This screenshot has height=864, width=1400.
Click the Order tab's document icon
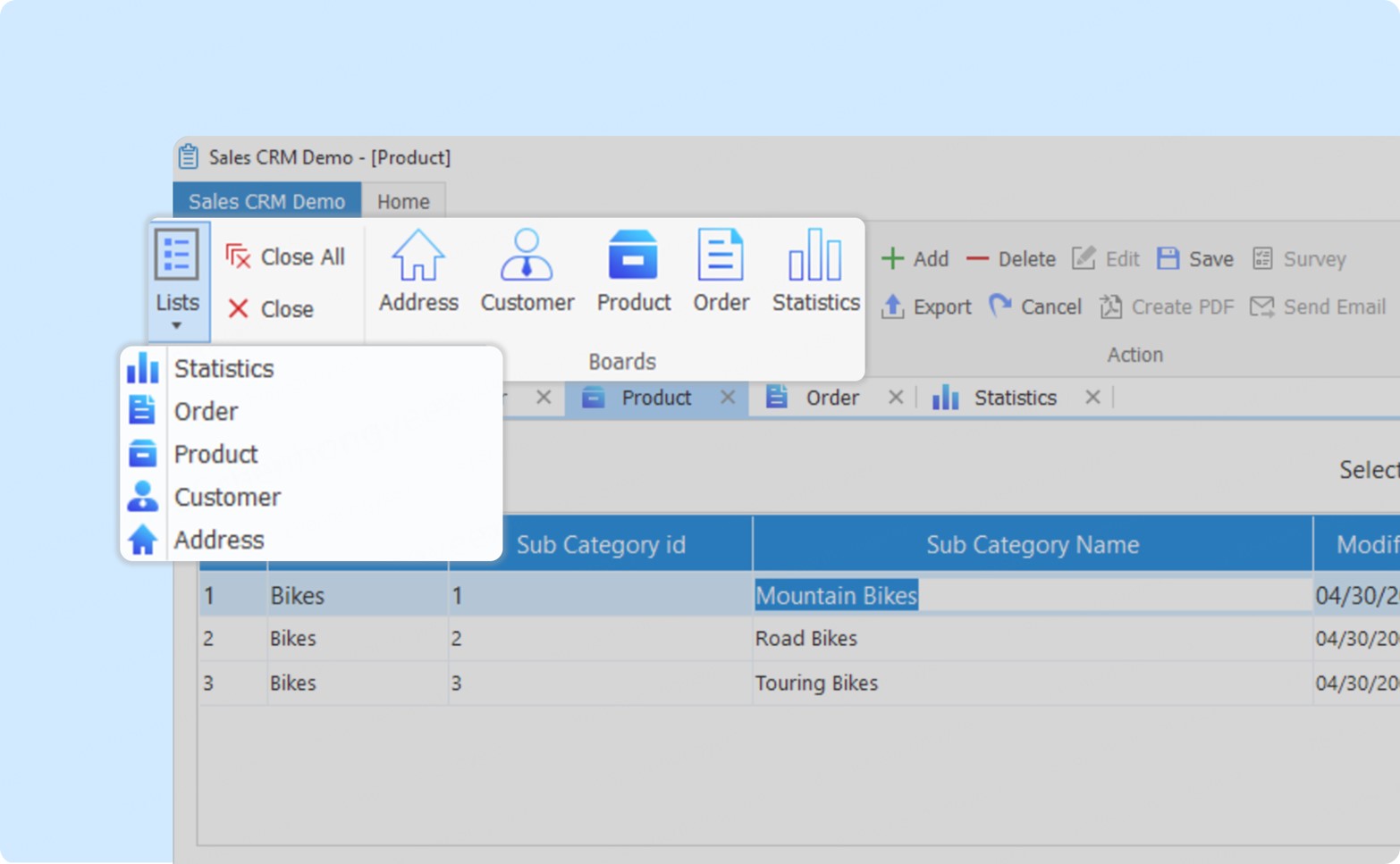(777, 397)
